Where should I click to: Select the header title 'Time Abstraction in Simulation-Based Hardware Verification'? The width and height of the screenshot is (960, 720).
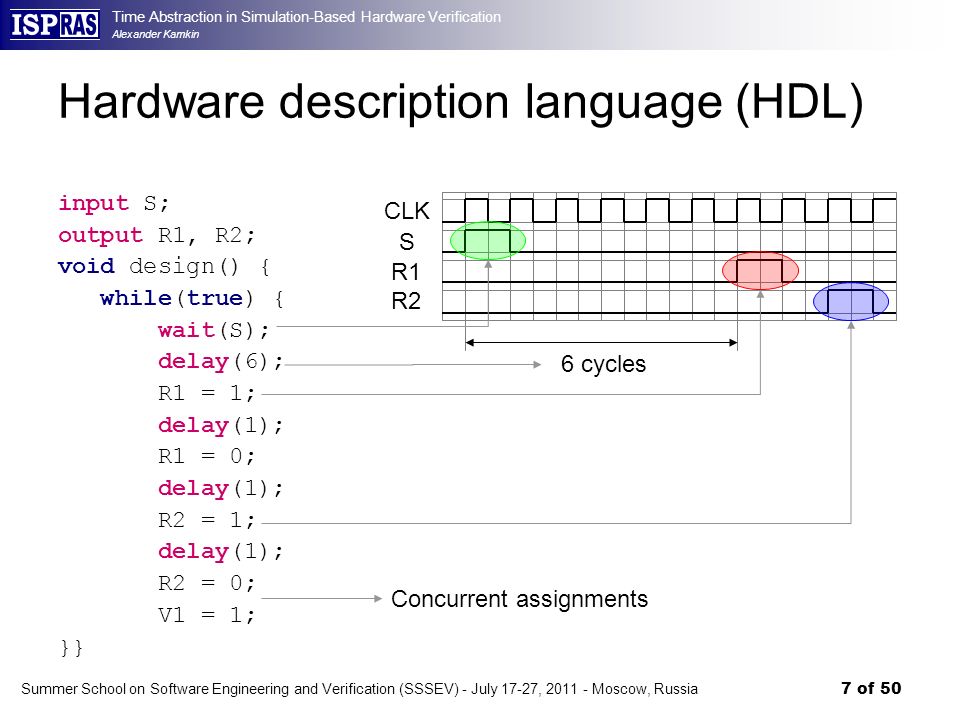click(306, 17)
